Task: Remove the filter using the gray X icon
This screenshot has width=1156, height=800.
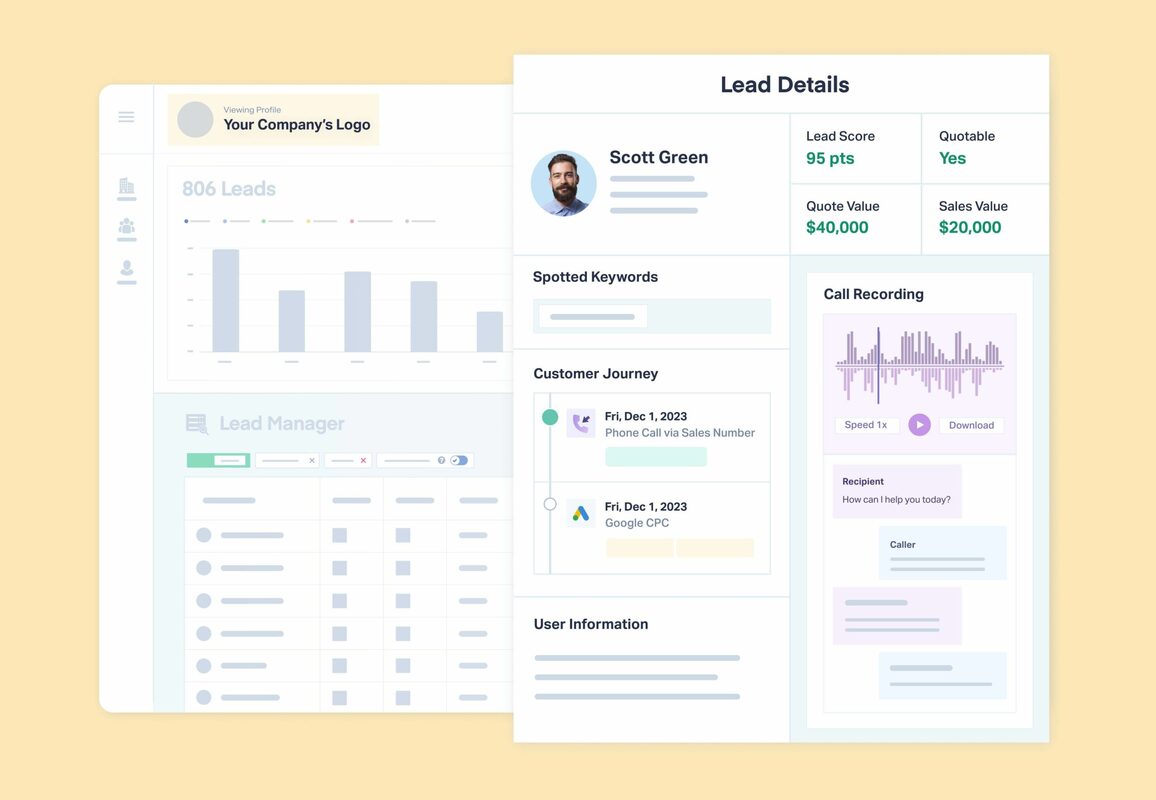Action: [x=313, y=460]
